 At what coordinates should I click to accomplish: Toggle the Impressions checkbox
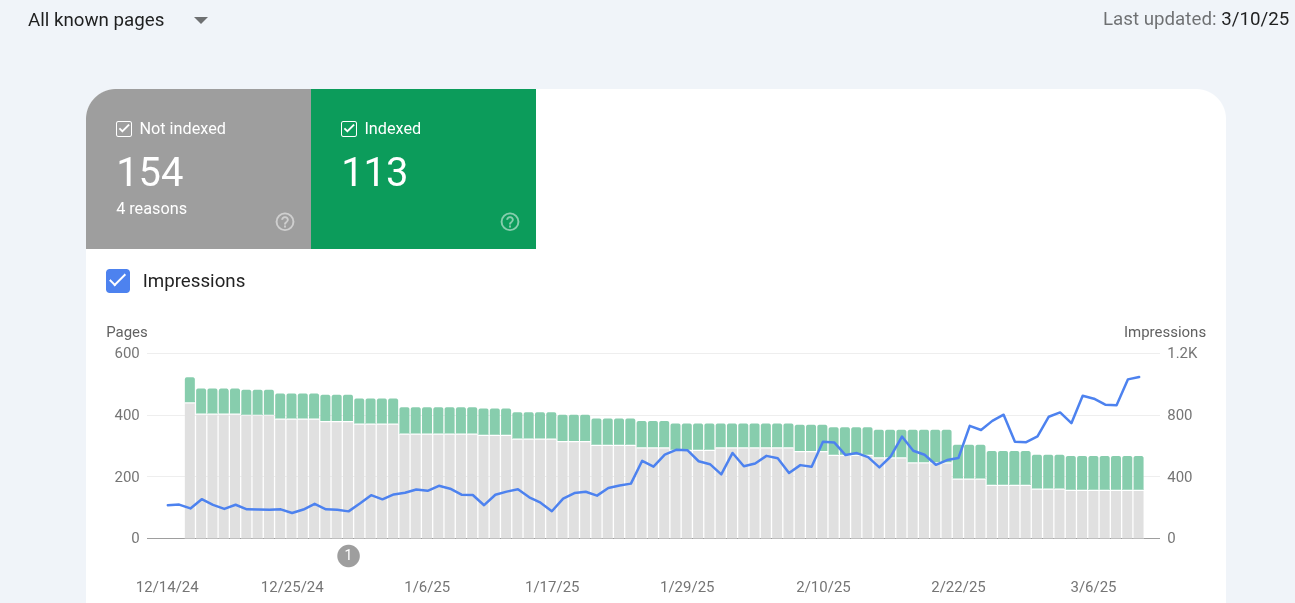[x=118, y=281]
